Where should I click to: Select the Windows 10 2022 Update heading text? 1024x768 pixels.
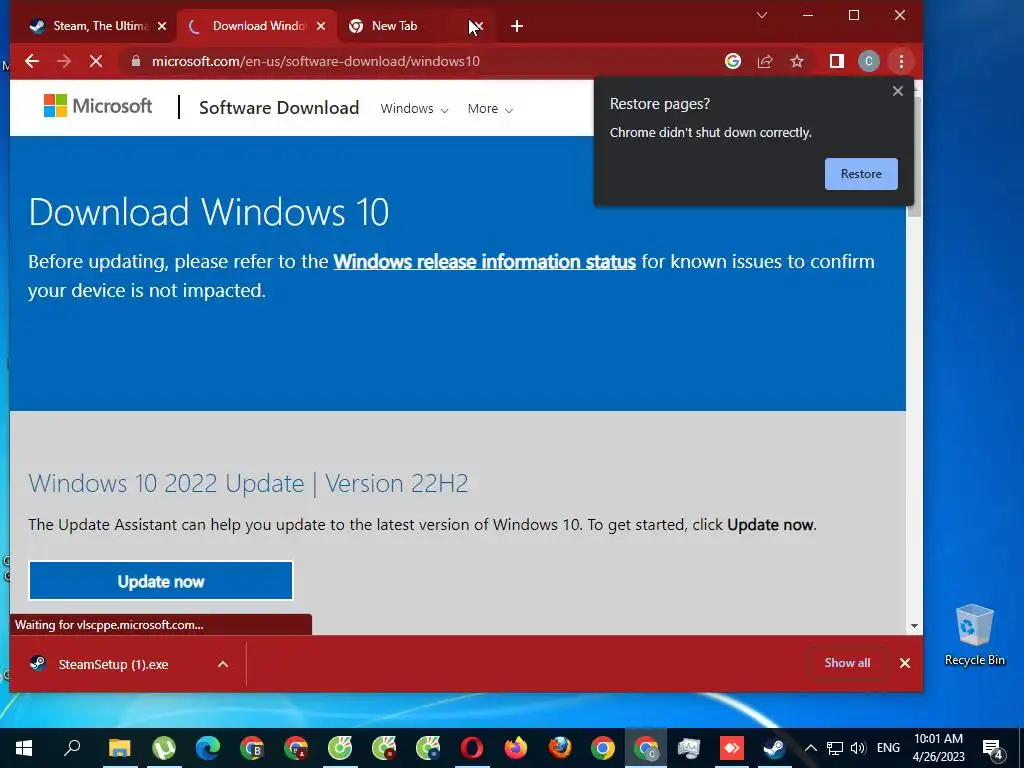click(248, 483)
